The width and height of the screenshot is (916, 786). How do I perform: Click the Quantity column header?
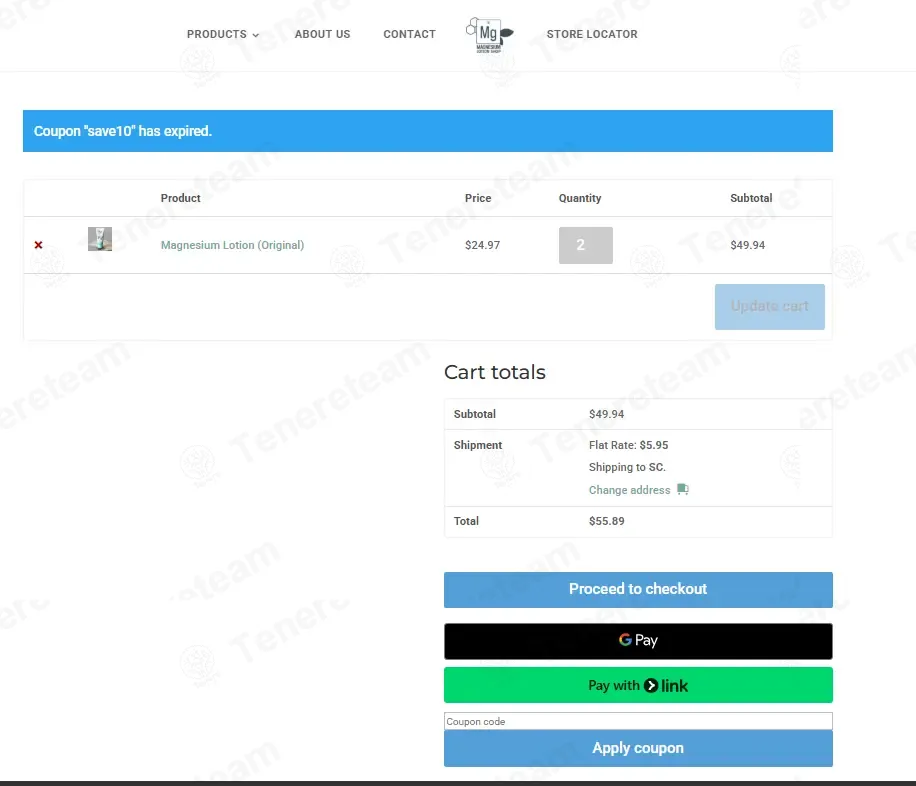click(x=580, y=198)
